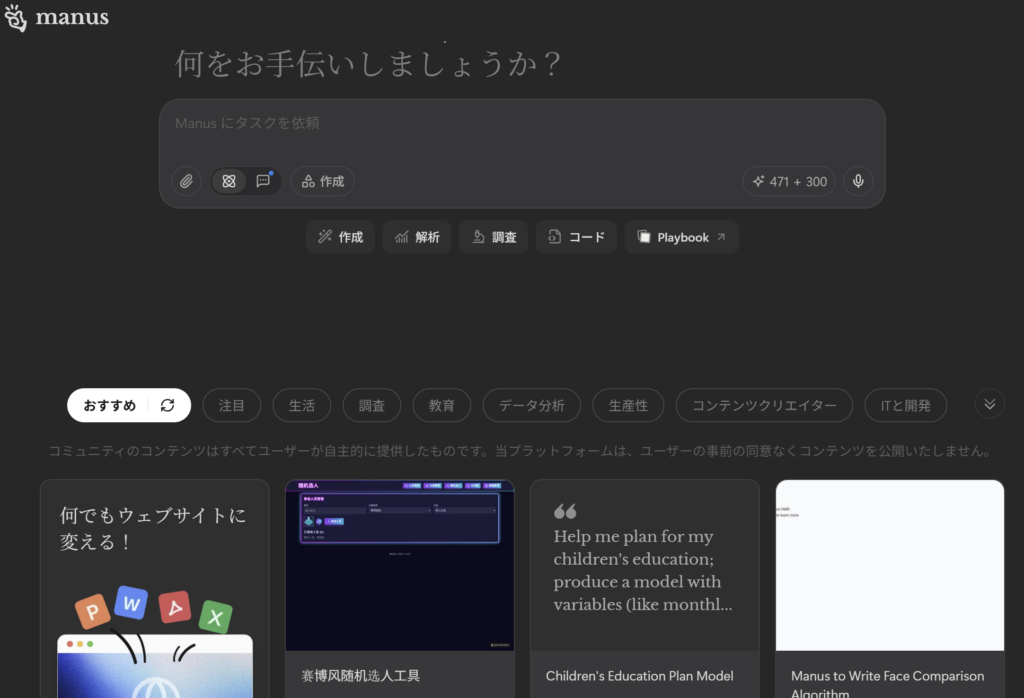Viewport: 1024px width, 698px height.
Task: Click Manus to Write Face Comparison Algorithm title
Action: [x=888, y=684]
